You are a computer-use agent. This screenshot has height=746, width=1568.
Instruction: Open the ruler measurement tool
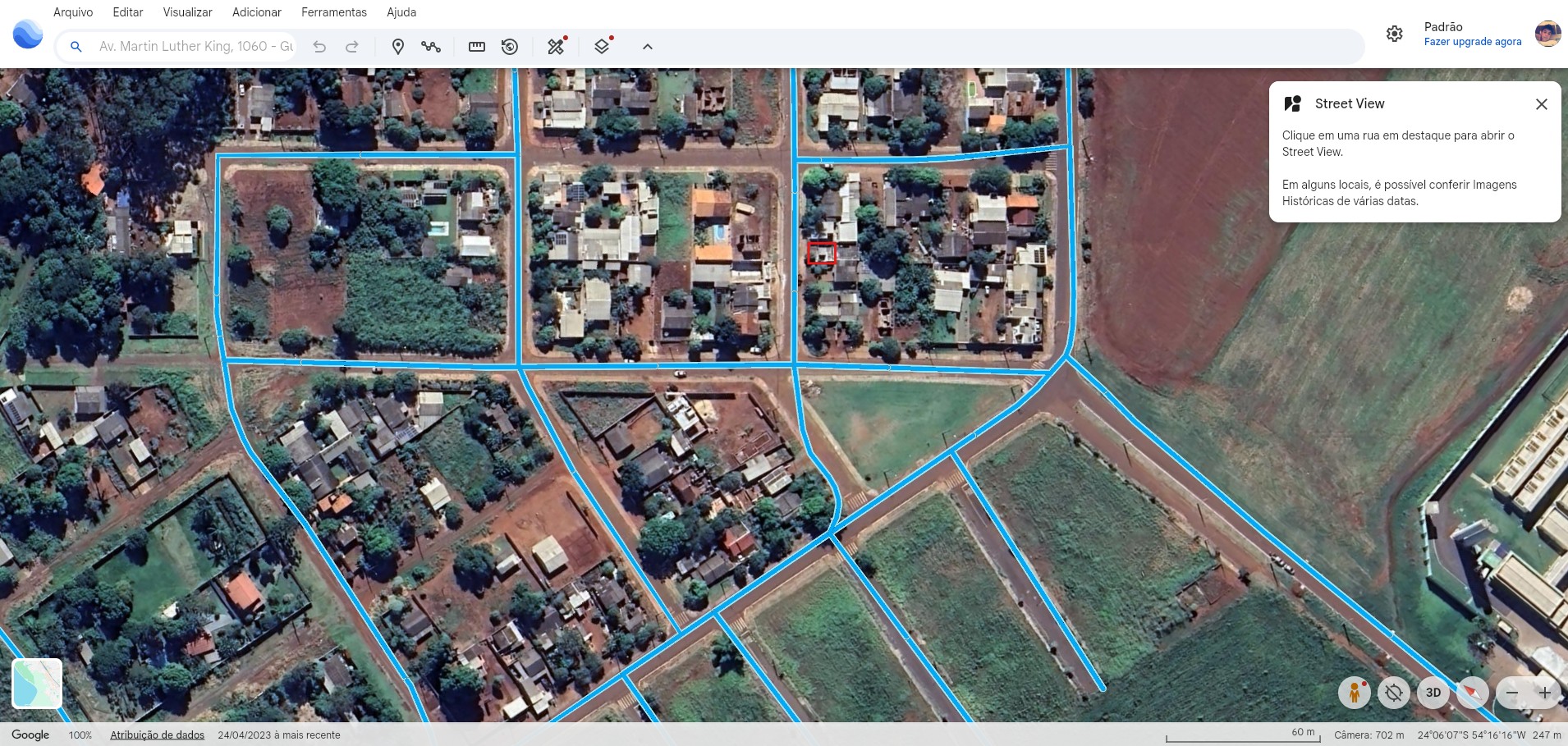[477, 47]
